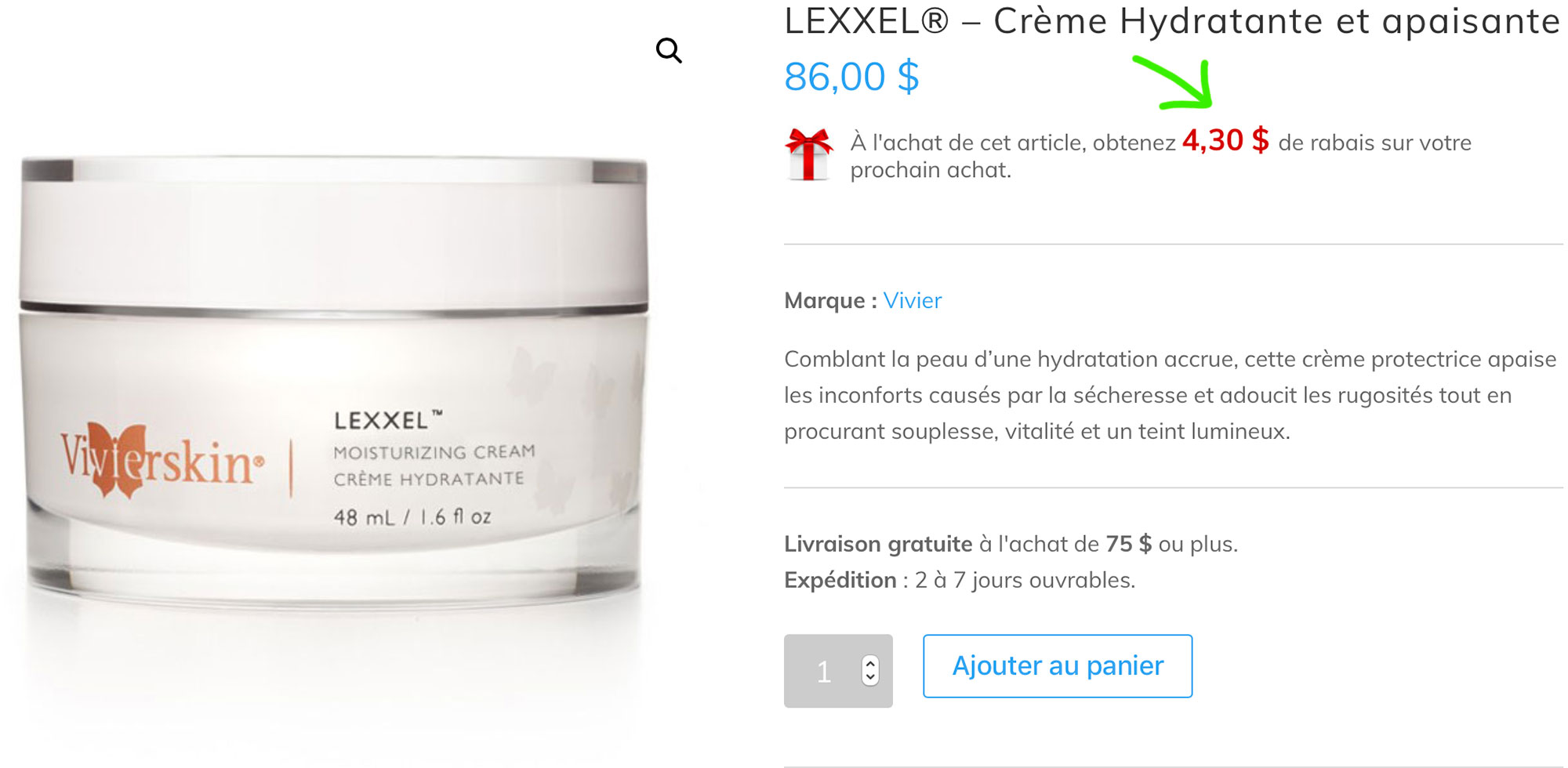Open the Vivier brand link

pyautogui.click(x=913, y=300)
